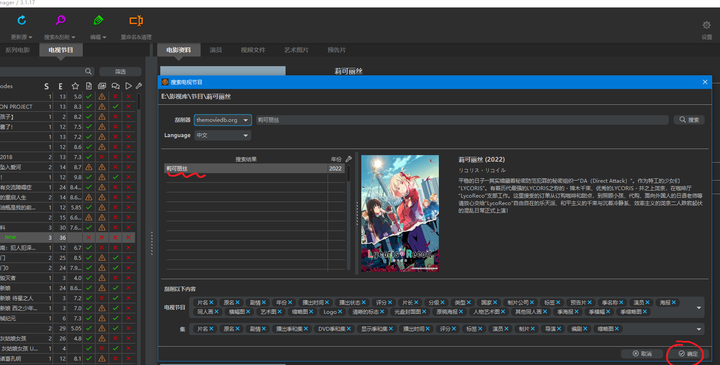Click the 确定 confirm button

click(688, 354)
